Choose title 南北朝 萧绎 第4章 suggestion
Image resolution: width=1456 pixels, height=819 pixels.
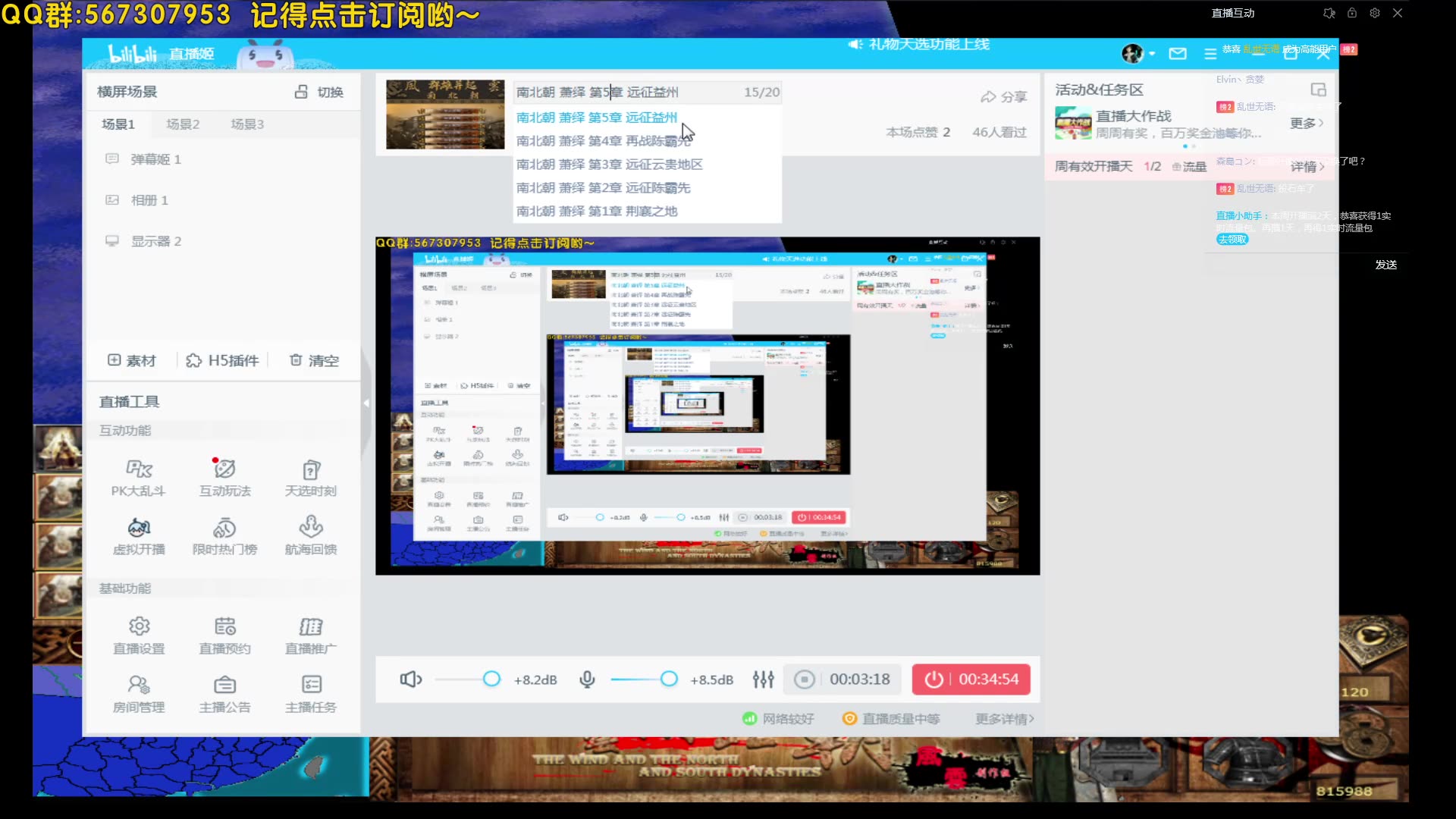point(604,141)
